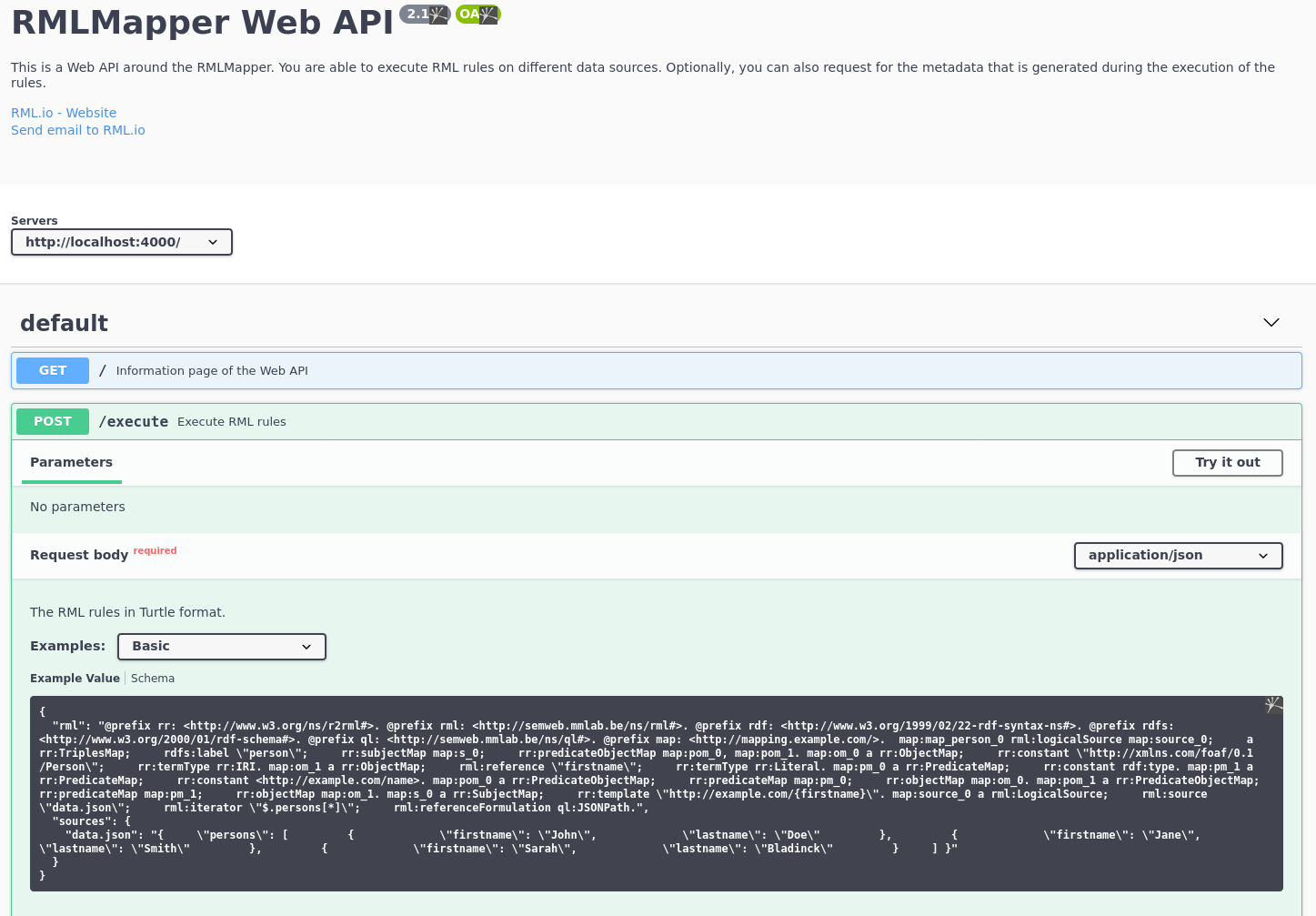Expand the GET / information endpoint
The height and width of the screenshot is (916, 1316).
657,371
